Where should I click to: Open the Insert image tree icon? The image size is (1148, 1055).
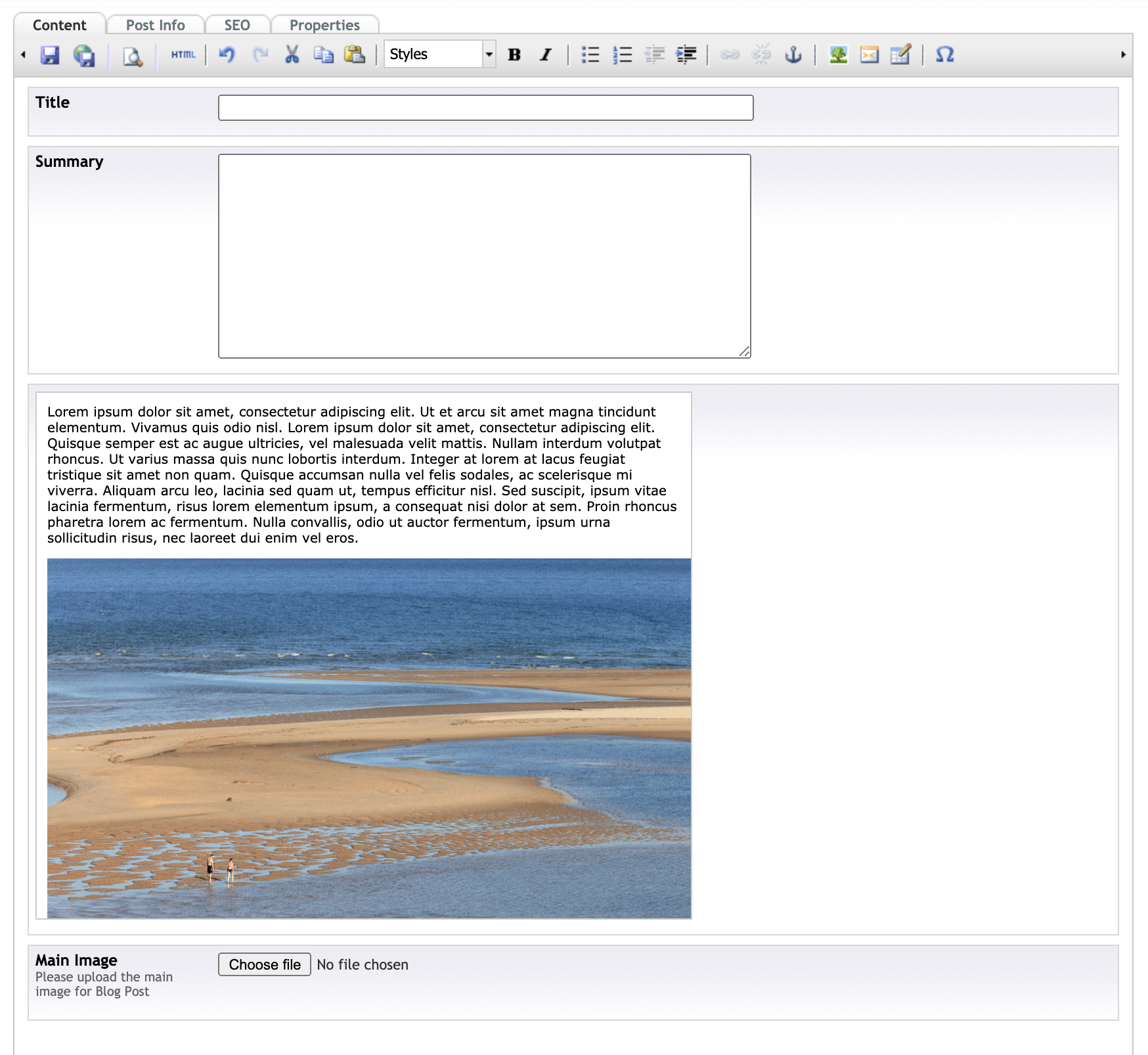click(838, 55)
